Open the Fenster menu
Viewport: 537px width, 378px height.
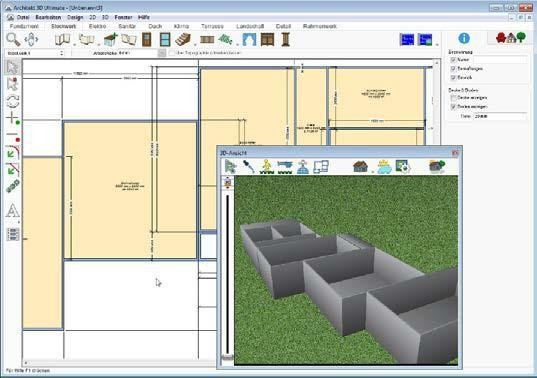pyautogui.click(x=123, y=17)
